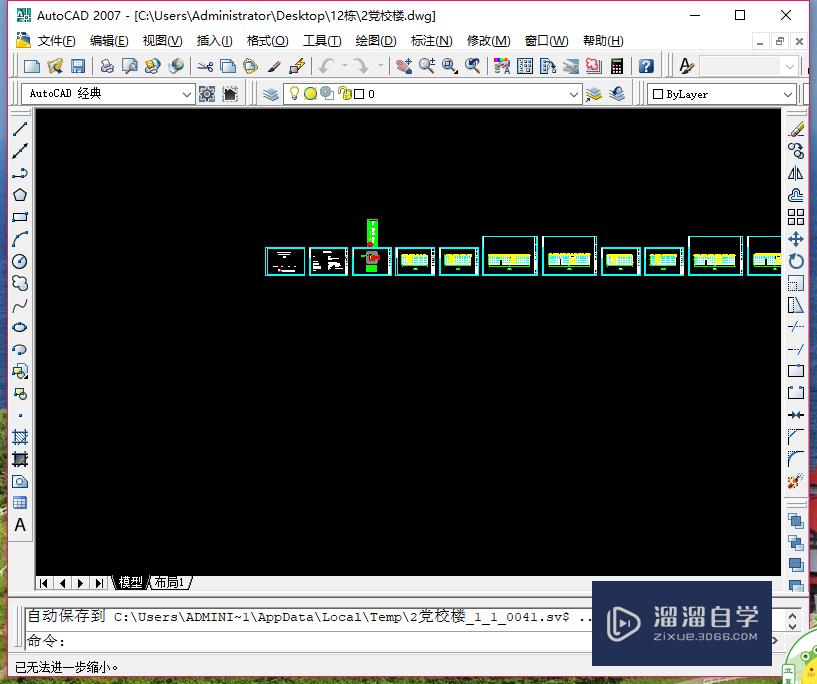Expand the layer selection dropdown

point(576,93)
